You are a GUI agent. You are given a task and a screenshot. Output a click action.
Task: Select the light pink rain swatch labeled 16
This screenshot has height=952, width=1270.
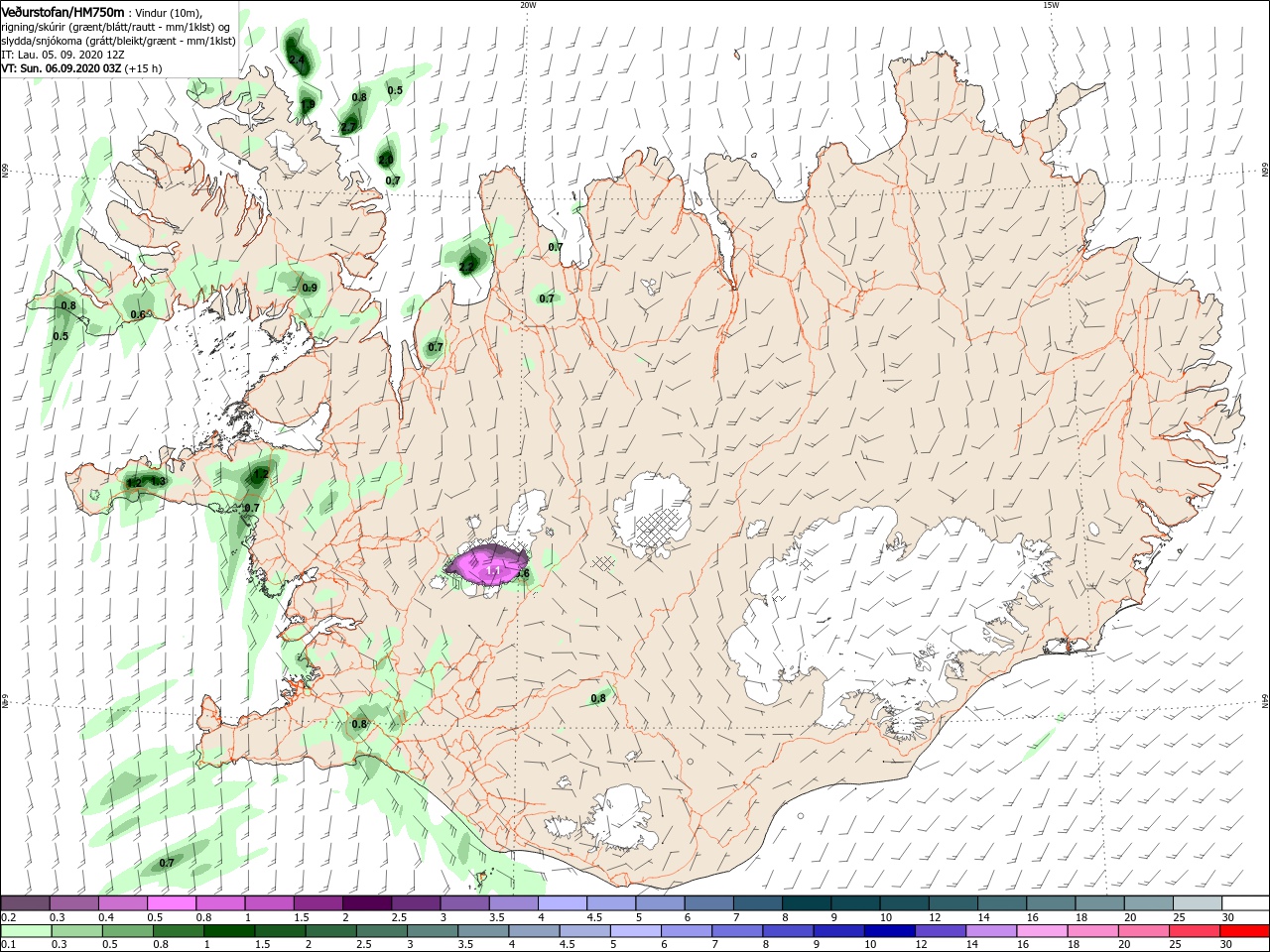(1041, 931)
